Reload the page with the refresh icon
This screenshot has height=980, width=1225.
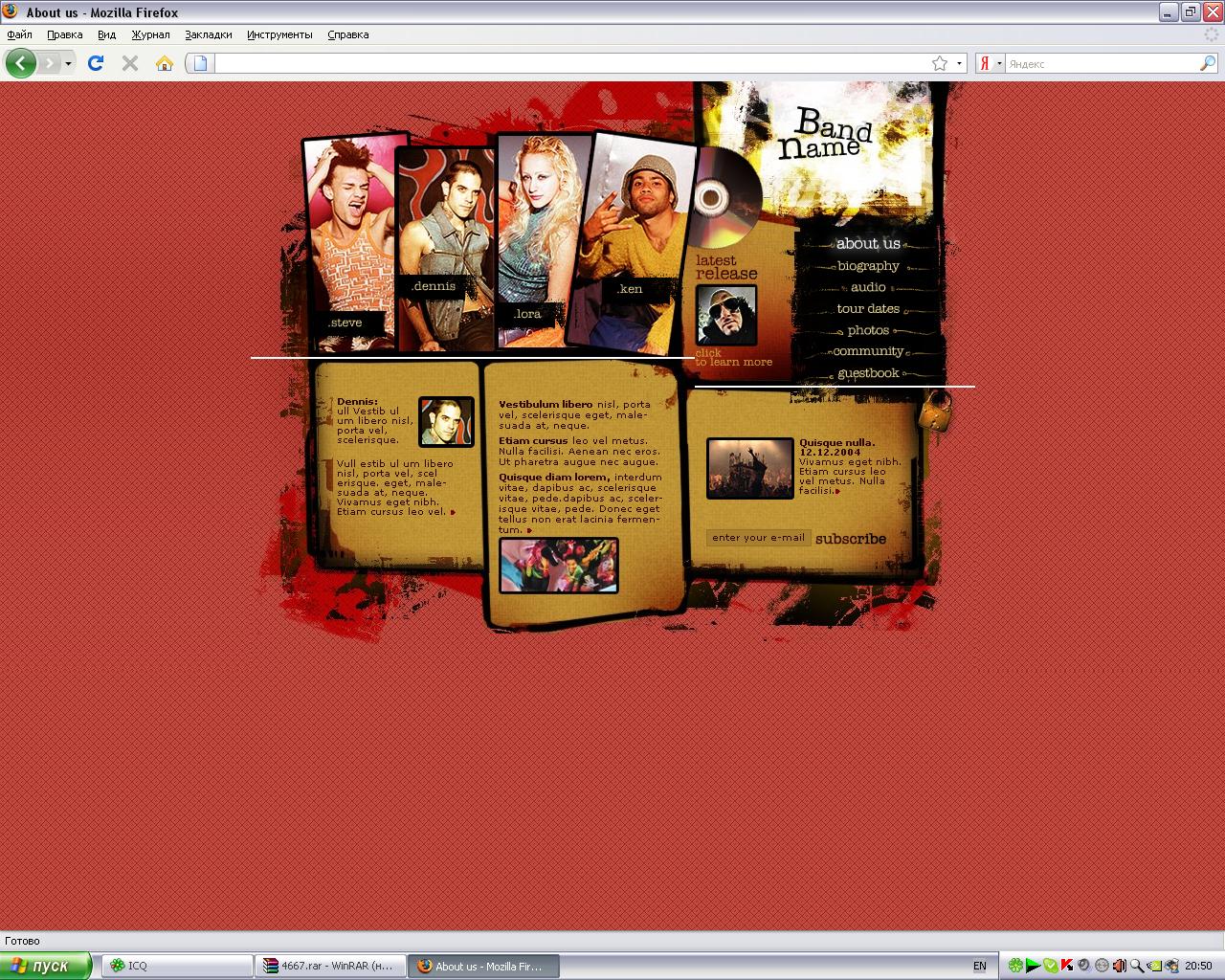coord(95,63)
